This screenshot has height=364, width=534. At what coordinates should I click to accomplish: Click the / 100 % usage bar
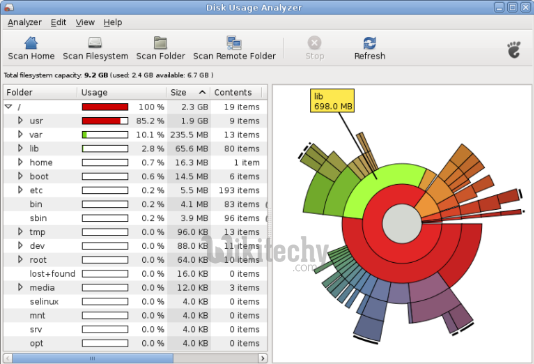pyautogui.click(x=105, y=107)
